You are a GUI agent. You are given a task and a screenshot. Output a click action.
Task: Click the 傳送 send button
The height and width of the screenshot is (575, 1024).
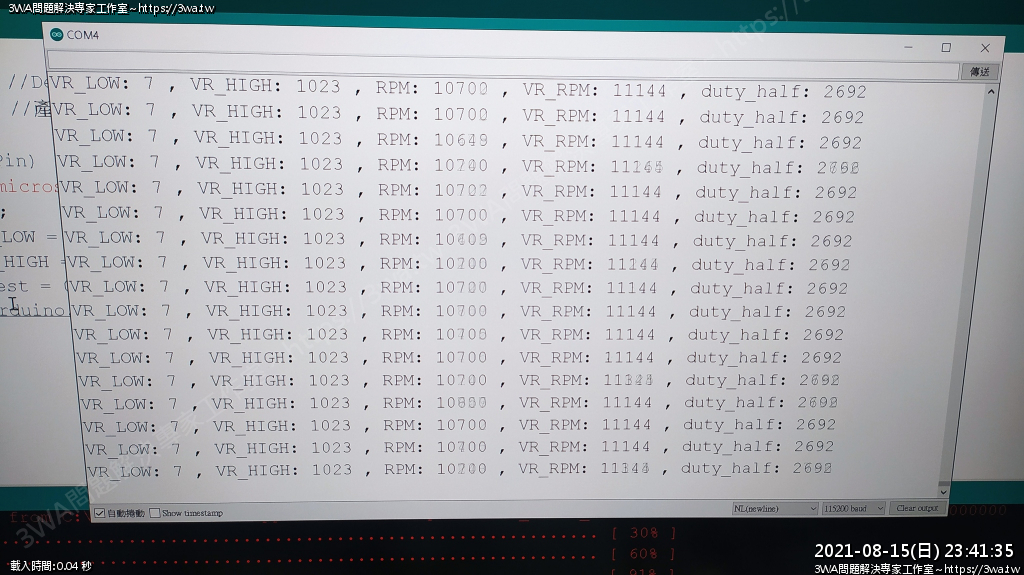pyautogui.click(x=979, y=72)
